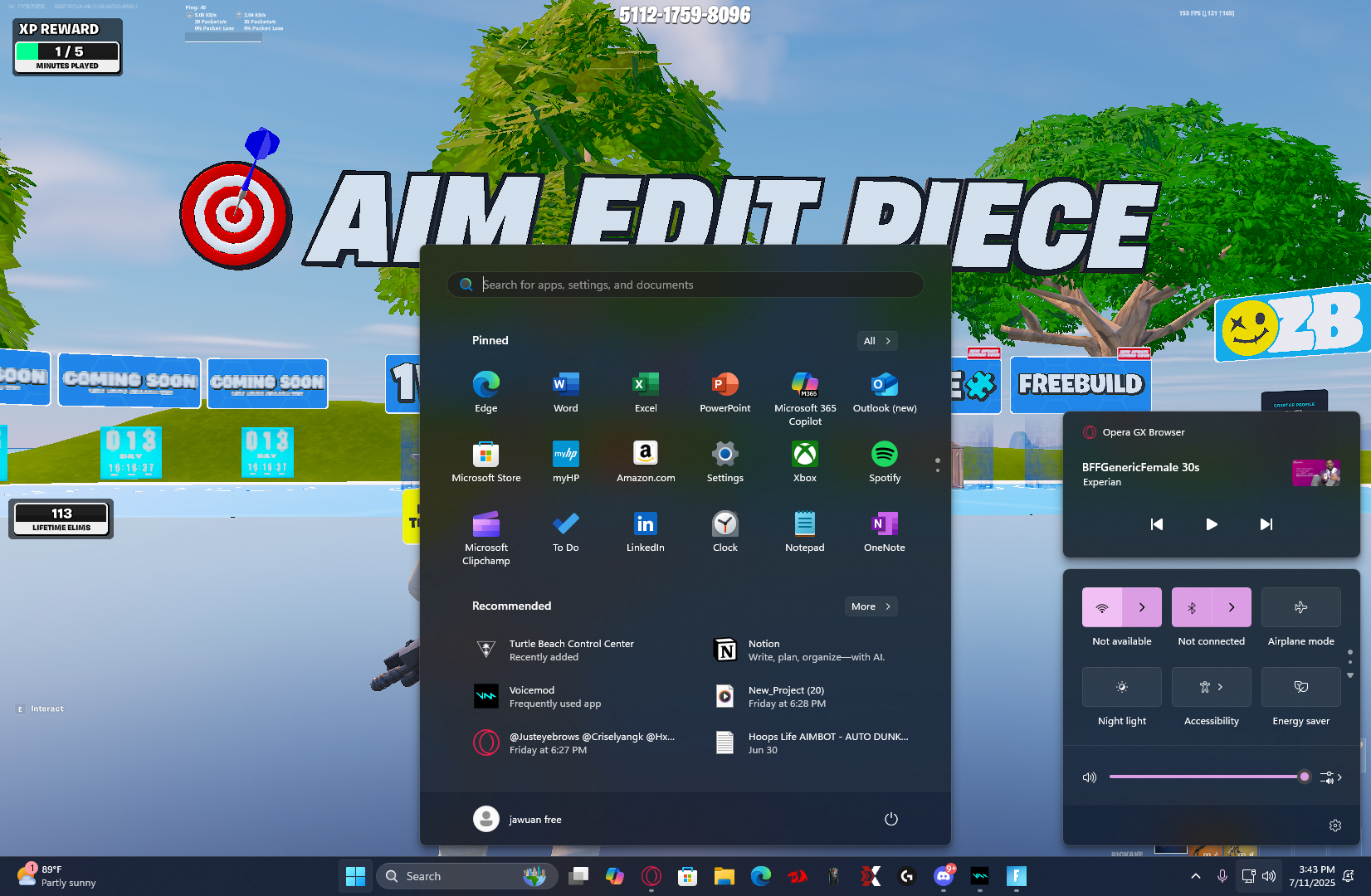
Task: Click the Windows Start button
Action: point(356,876)
